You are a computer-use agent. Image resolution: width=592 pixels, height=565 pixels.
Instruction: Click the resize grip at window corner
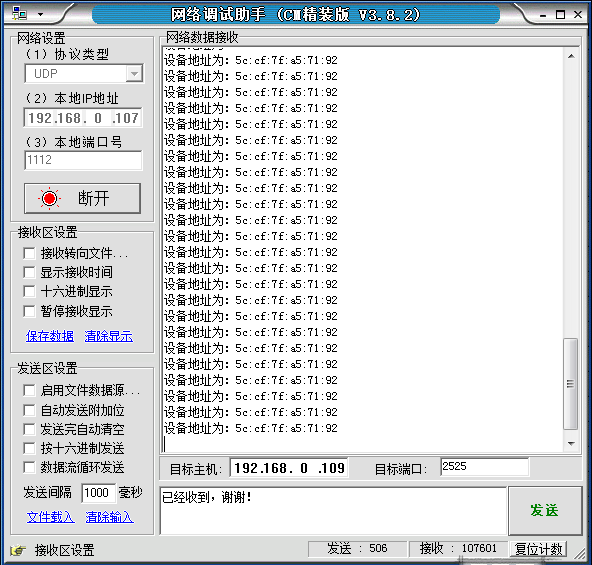pos(579,553)
